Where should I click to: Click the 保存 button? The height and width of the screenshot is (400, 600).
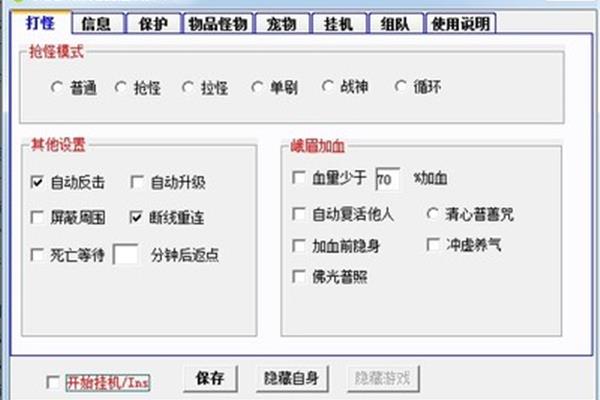tap(210, 379)
